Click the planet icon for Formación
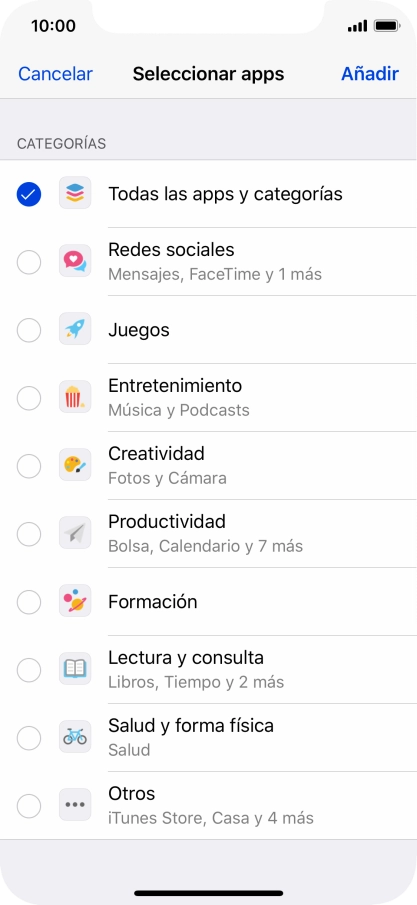This screenshot has height=905, width=417. (x=75, y=602)
